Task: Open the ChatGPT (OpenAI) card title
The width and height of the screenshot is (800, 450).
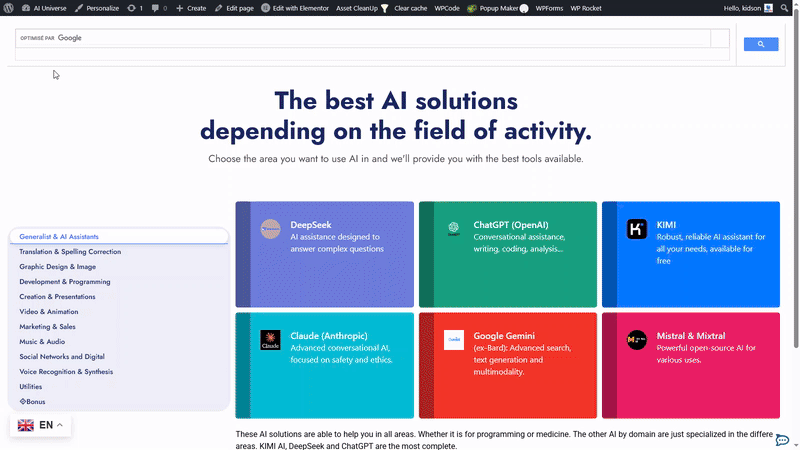Action: click(511, 224)
